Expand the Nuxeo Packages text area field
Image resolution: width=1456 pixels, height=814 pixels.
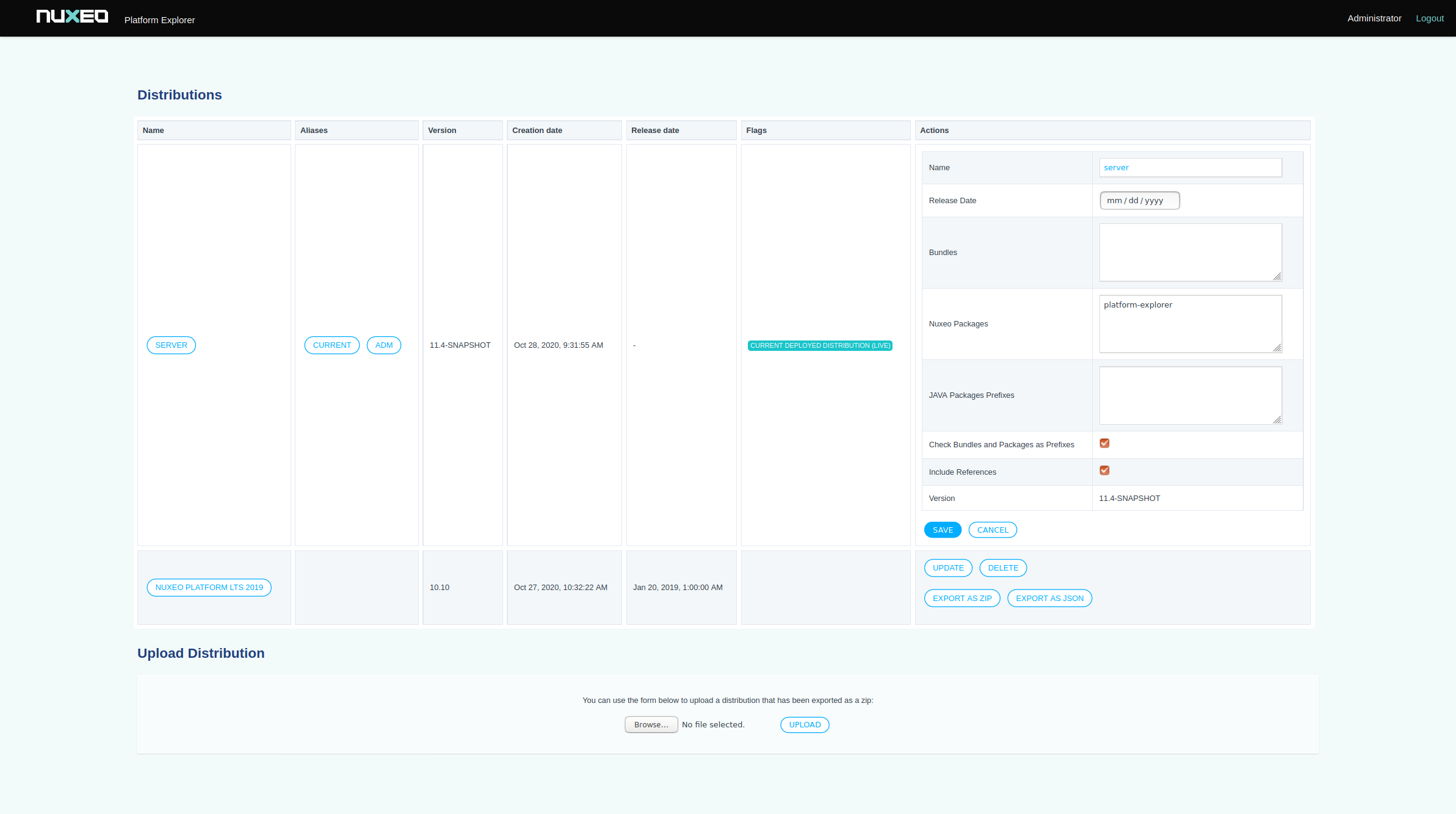(x=1277, y=349)
